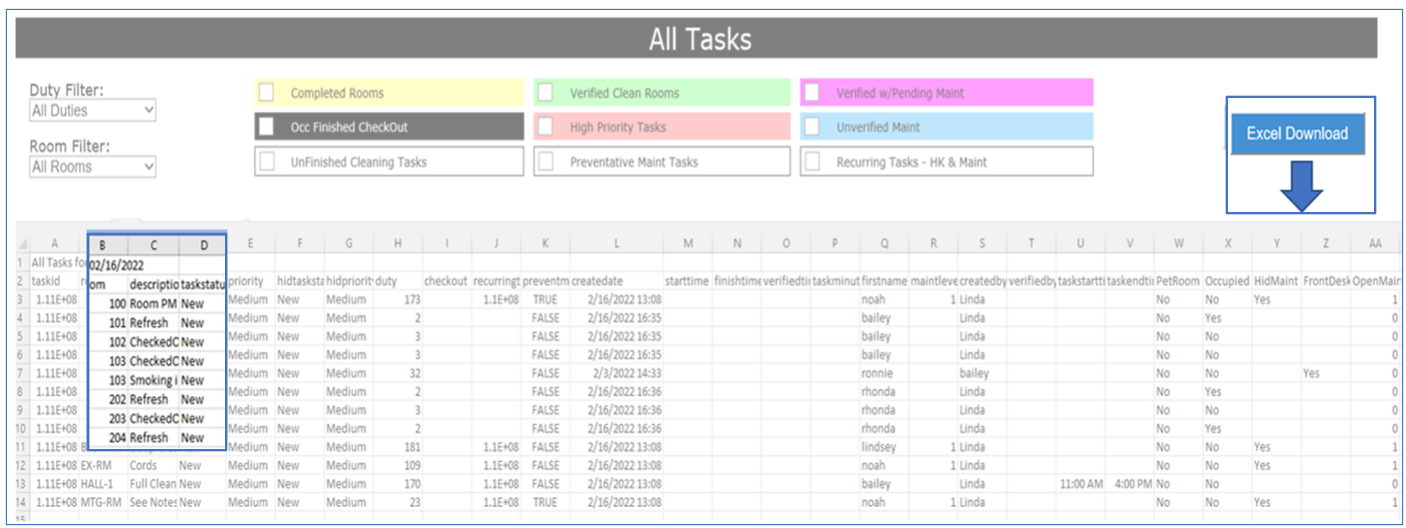Check the UnFinished Cleaning Tasks box
Viewport: 1406px width, 528px height.
tap(267, 162)
